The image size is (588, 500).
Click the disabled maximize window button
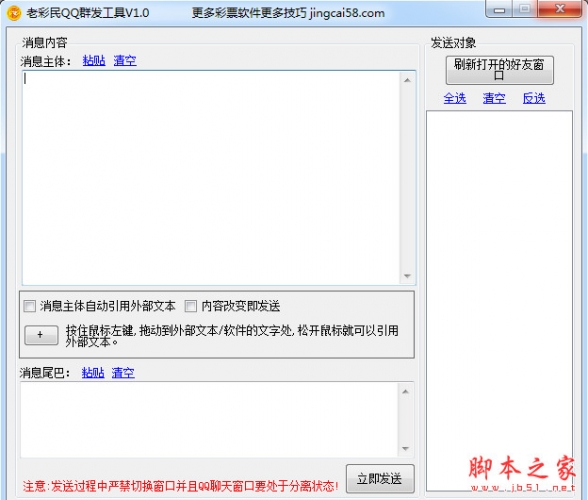[x=525, y=9]
